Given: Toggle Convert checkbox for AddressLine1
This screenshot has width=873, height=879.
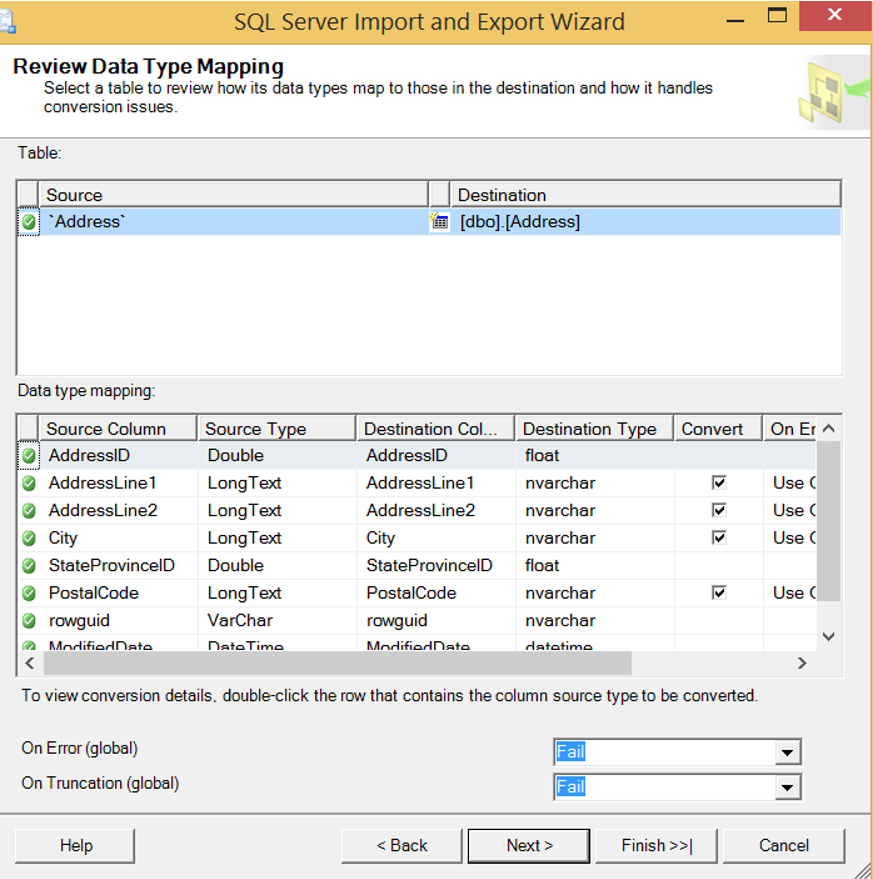Looking at the screenshot, I should point(719,483).
